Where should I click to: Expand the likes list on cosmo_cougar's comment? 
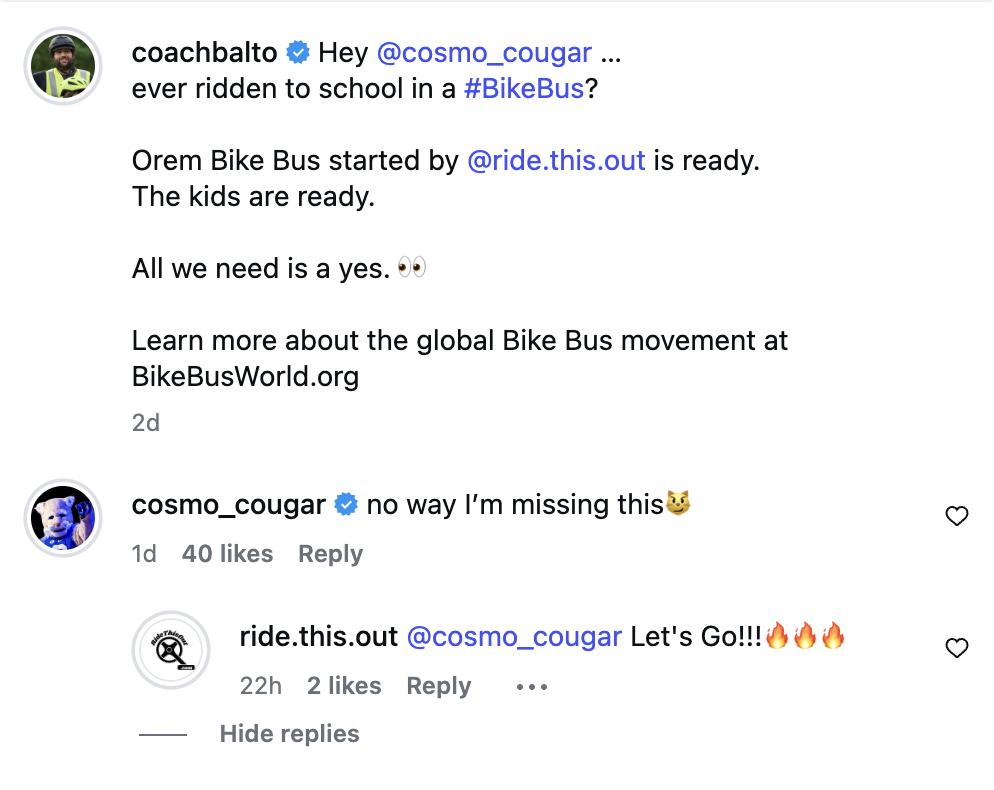tap(227, 553)
